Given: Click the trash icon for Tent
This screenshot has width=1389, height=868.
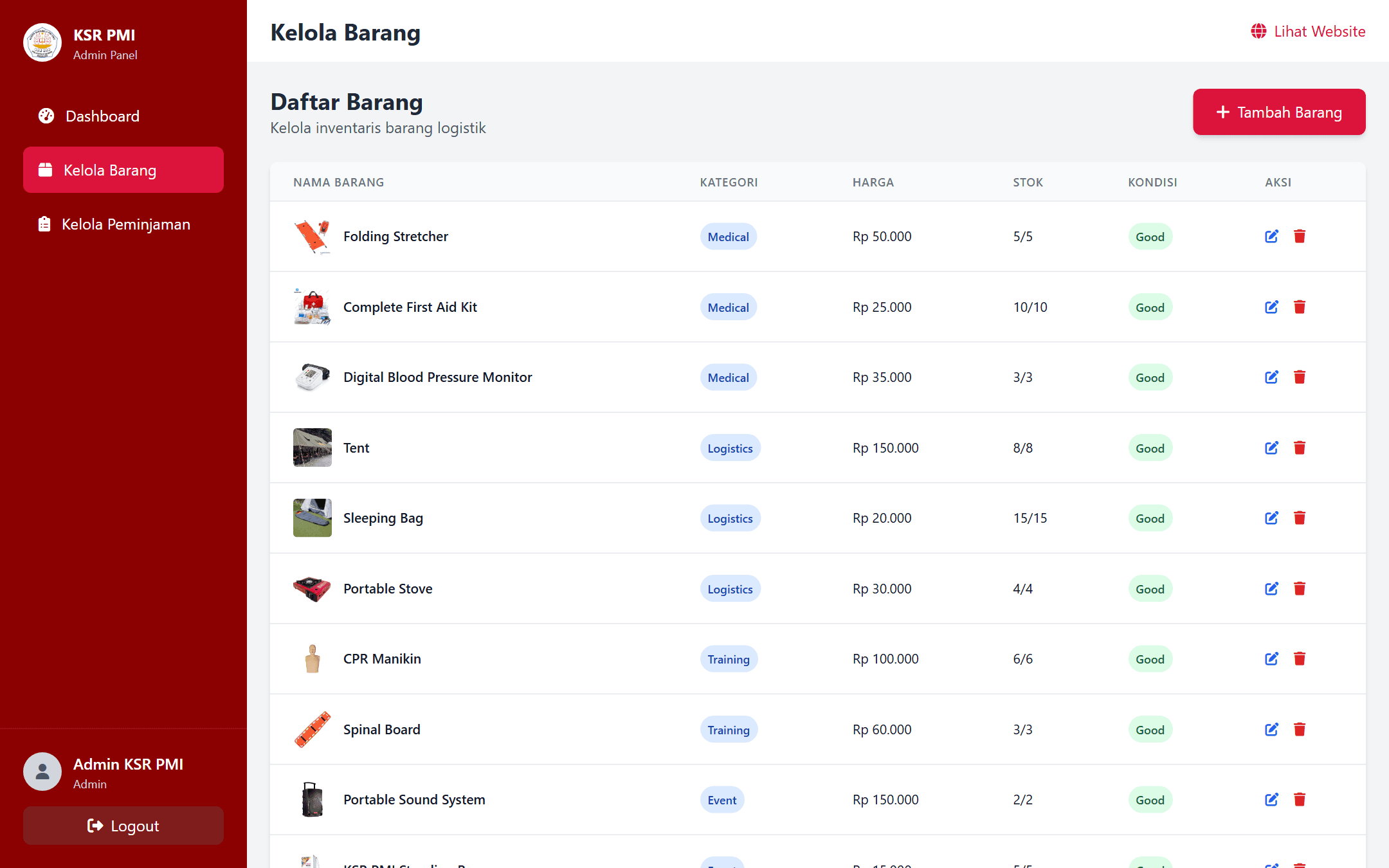Looking at the screenshot, I should [1300, 448].
